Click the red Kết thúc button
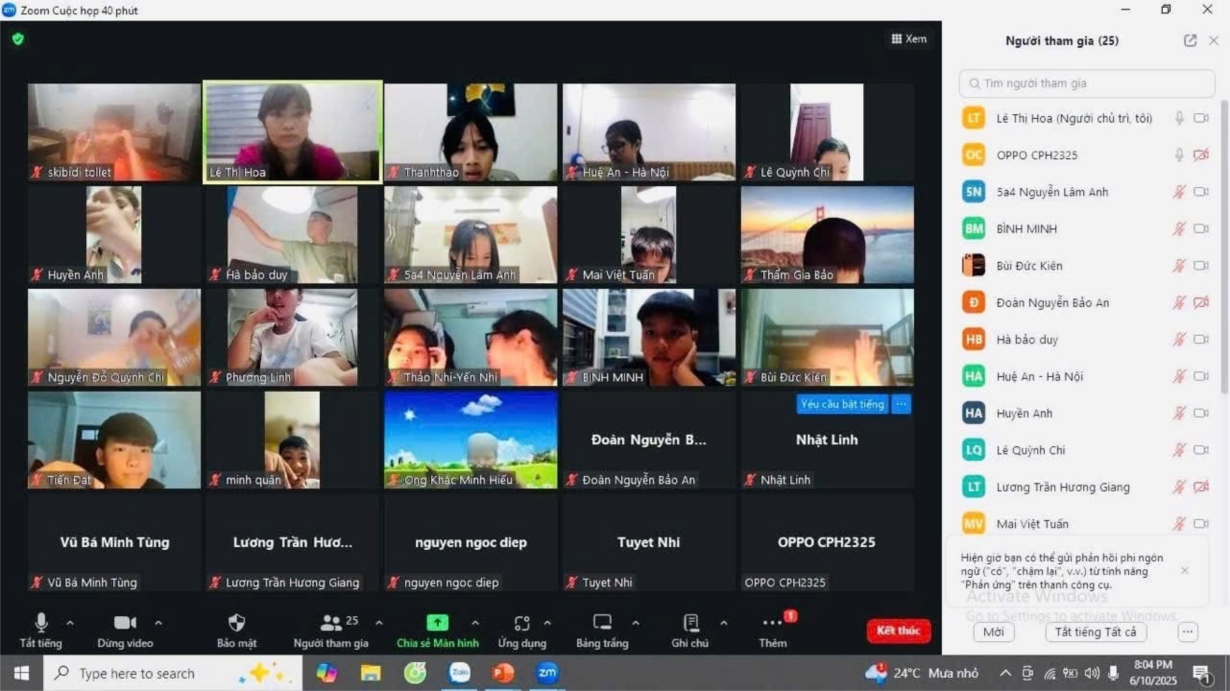The width and height of the screenshot is (1230, 691). click(x=897, y=631)
